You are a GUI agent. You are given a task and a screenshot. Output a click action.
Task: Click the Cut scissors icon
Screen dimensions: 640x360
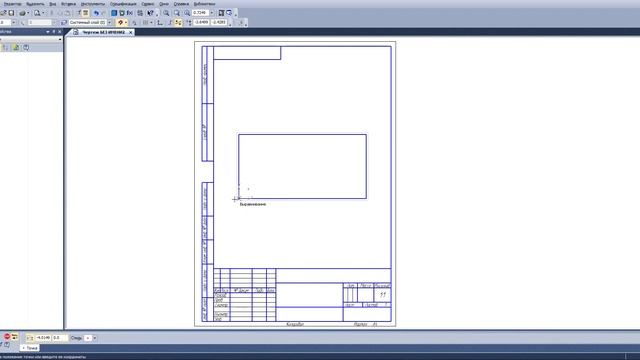pos(51,13)
